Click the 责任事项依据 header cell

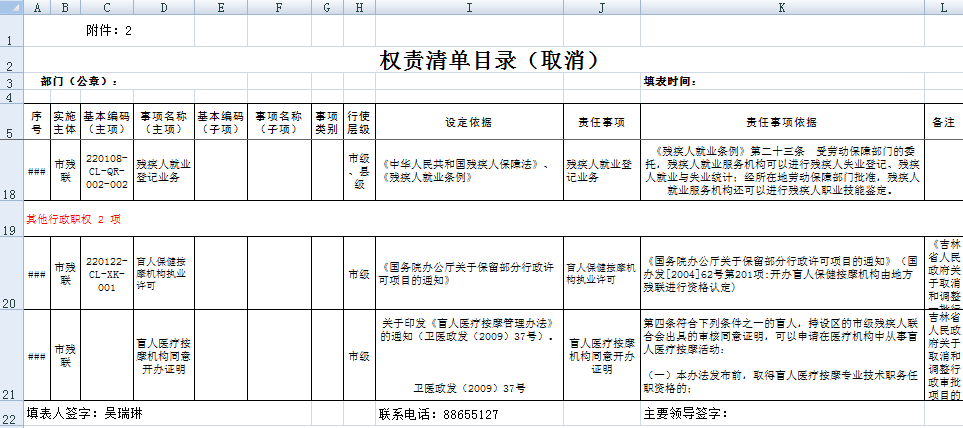pyautogui.click(x=782, y=122)
